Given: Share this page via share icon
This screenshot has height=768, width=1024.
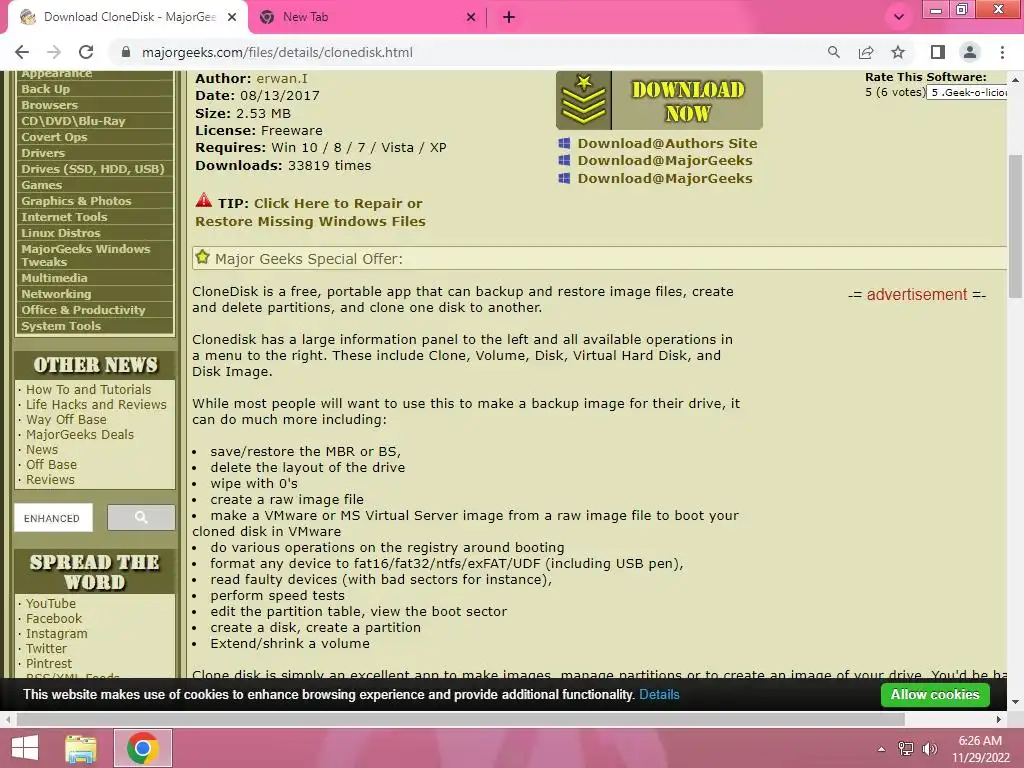Looking at the screenshot, I should (x=866, y=52).
